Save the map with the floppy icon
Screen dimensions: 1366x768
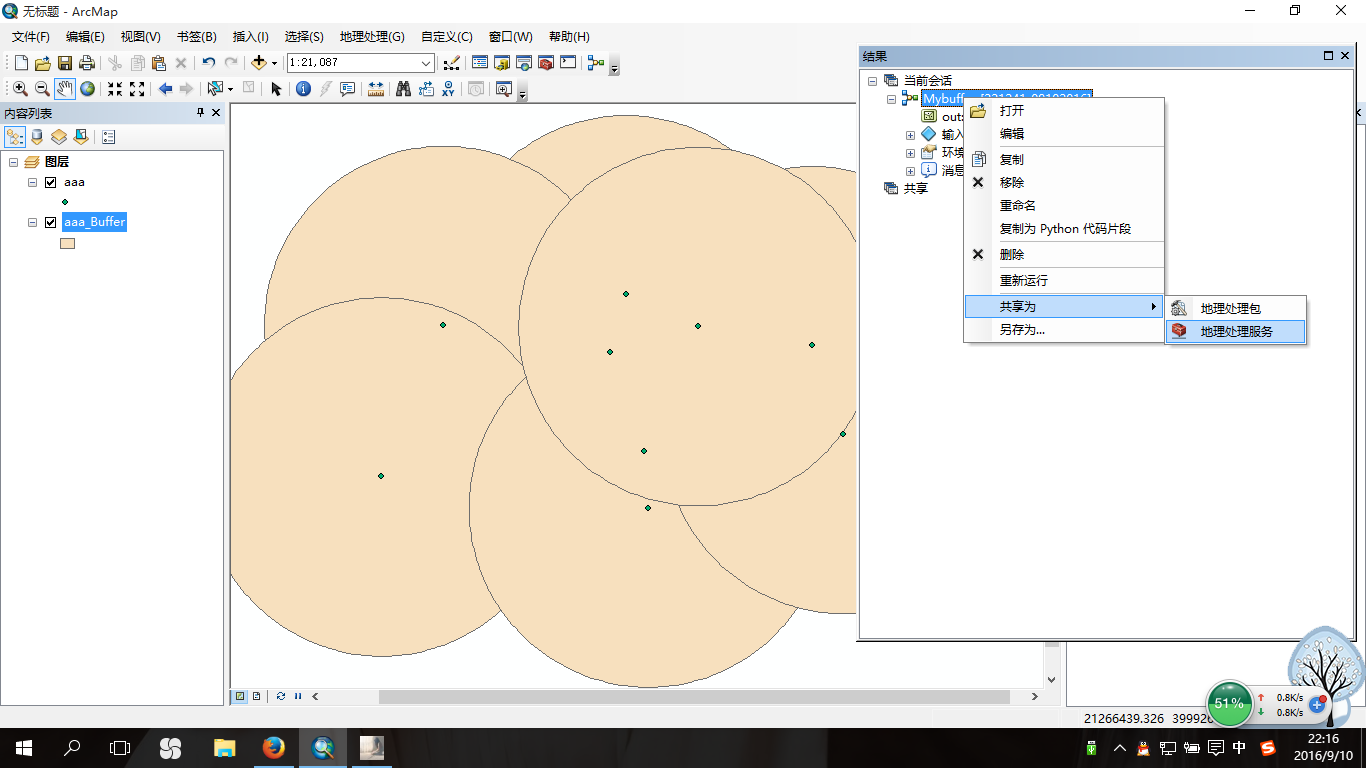click(x=65, y=62)
